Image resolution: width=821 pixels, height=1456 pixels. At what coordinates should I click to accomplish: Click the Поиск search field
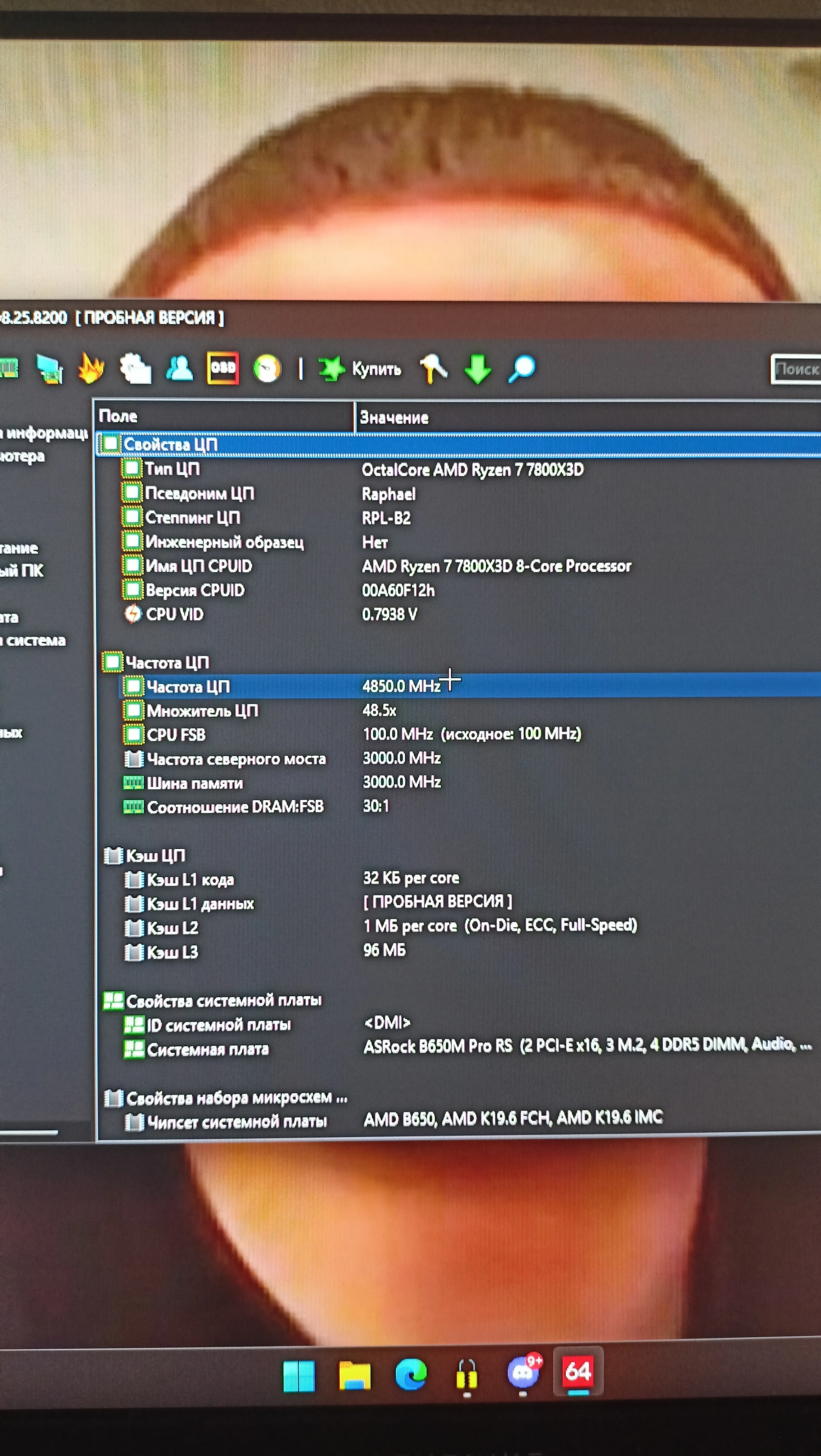coord(797,370)
